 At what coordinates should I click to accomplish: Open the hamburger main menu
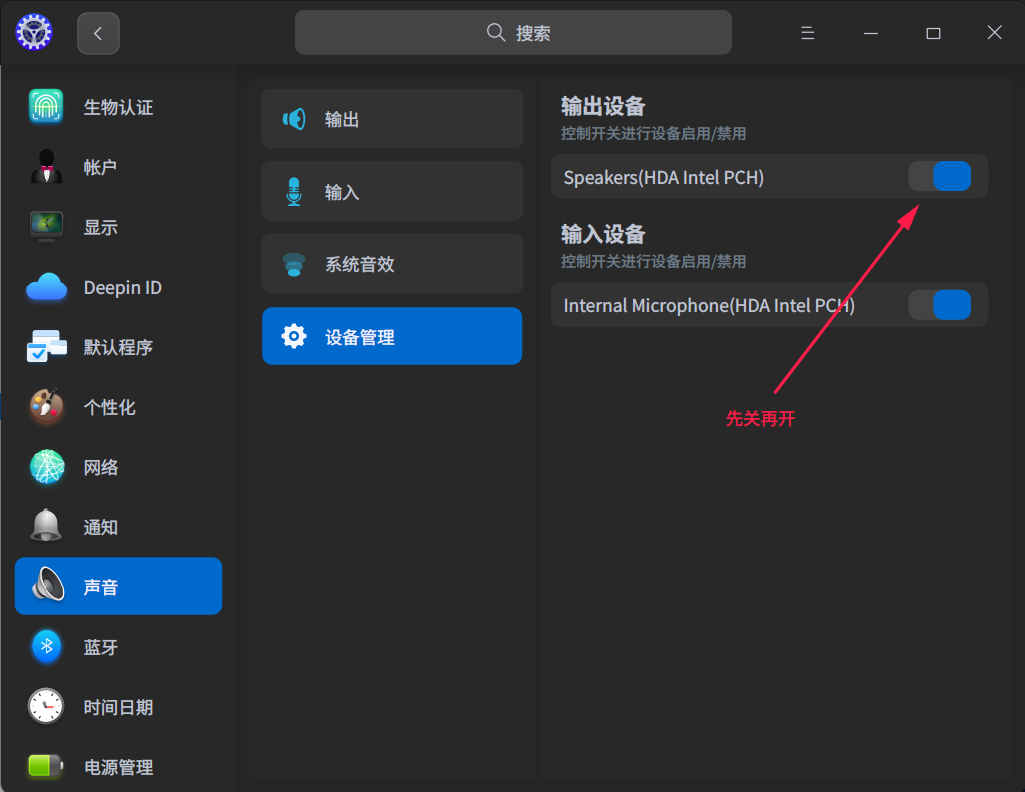808,33
